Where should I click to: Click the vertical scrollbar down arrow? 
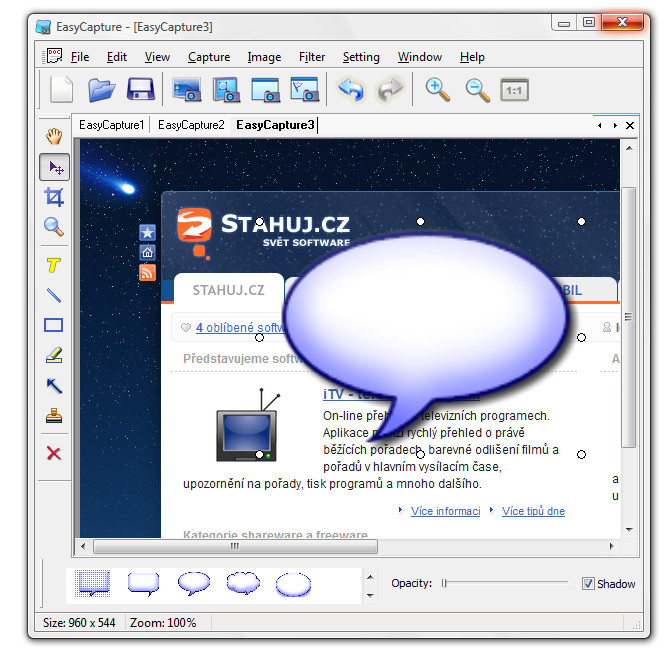pyautogui.click(x=629, y=530)
